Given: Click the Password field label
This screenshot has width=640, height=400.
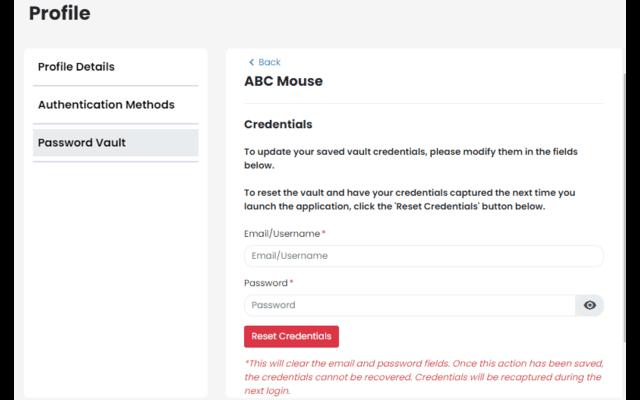Looking at the screenshot, I should 266,283.
